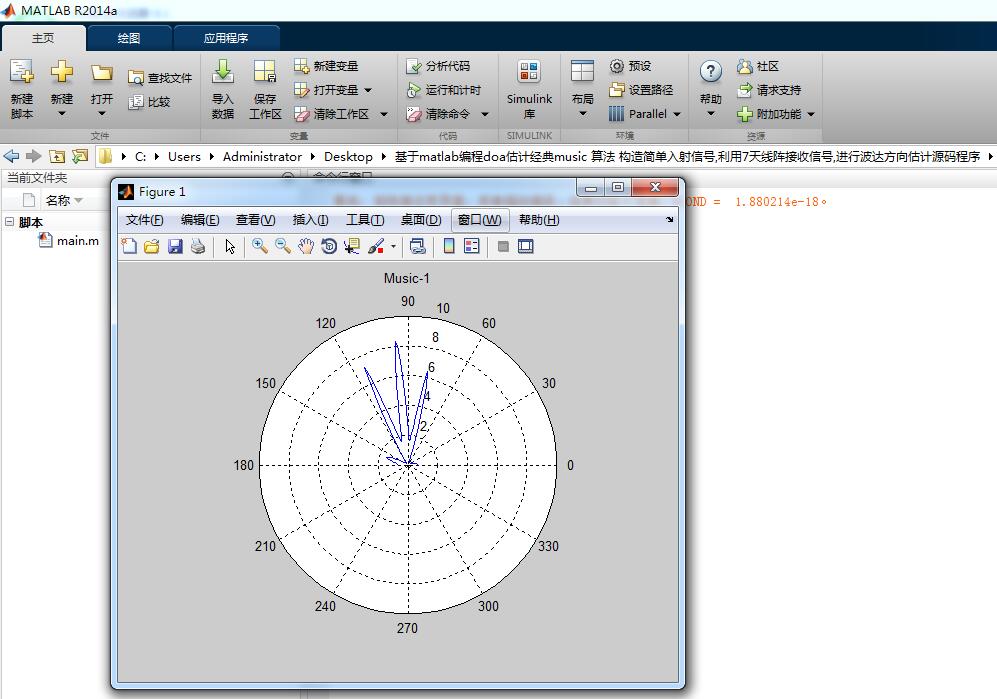Expand Add-Ons dropdown
This screenshot has height=699, width=997.
point(811,114)
